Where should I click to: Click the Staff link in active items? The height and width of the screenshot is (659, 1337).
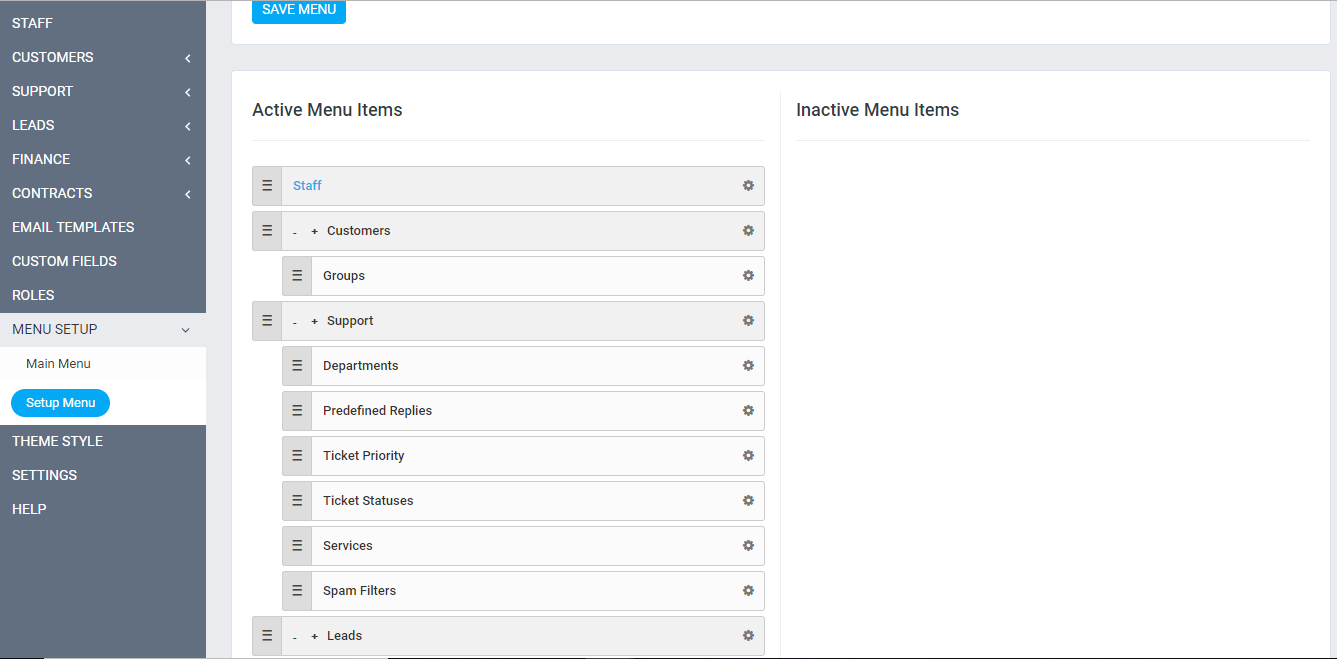click(307, 186)
